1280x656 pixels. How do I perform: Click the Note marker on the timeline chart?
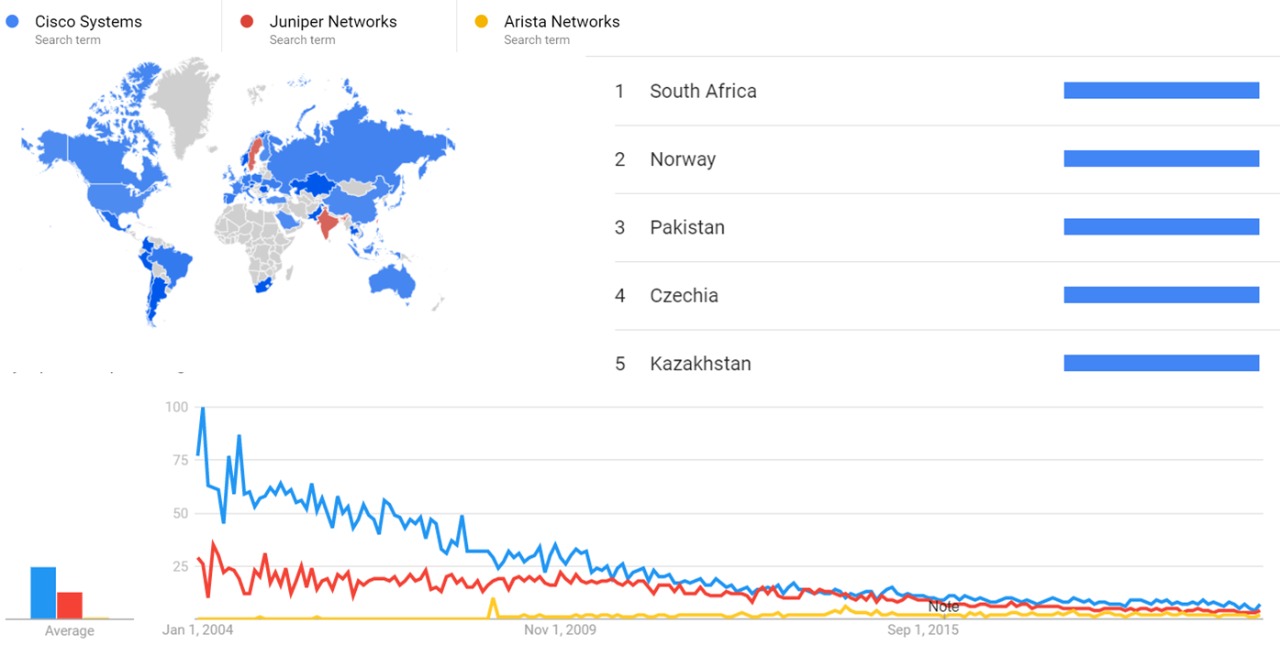(943, 606)
